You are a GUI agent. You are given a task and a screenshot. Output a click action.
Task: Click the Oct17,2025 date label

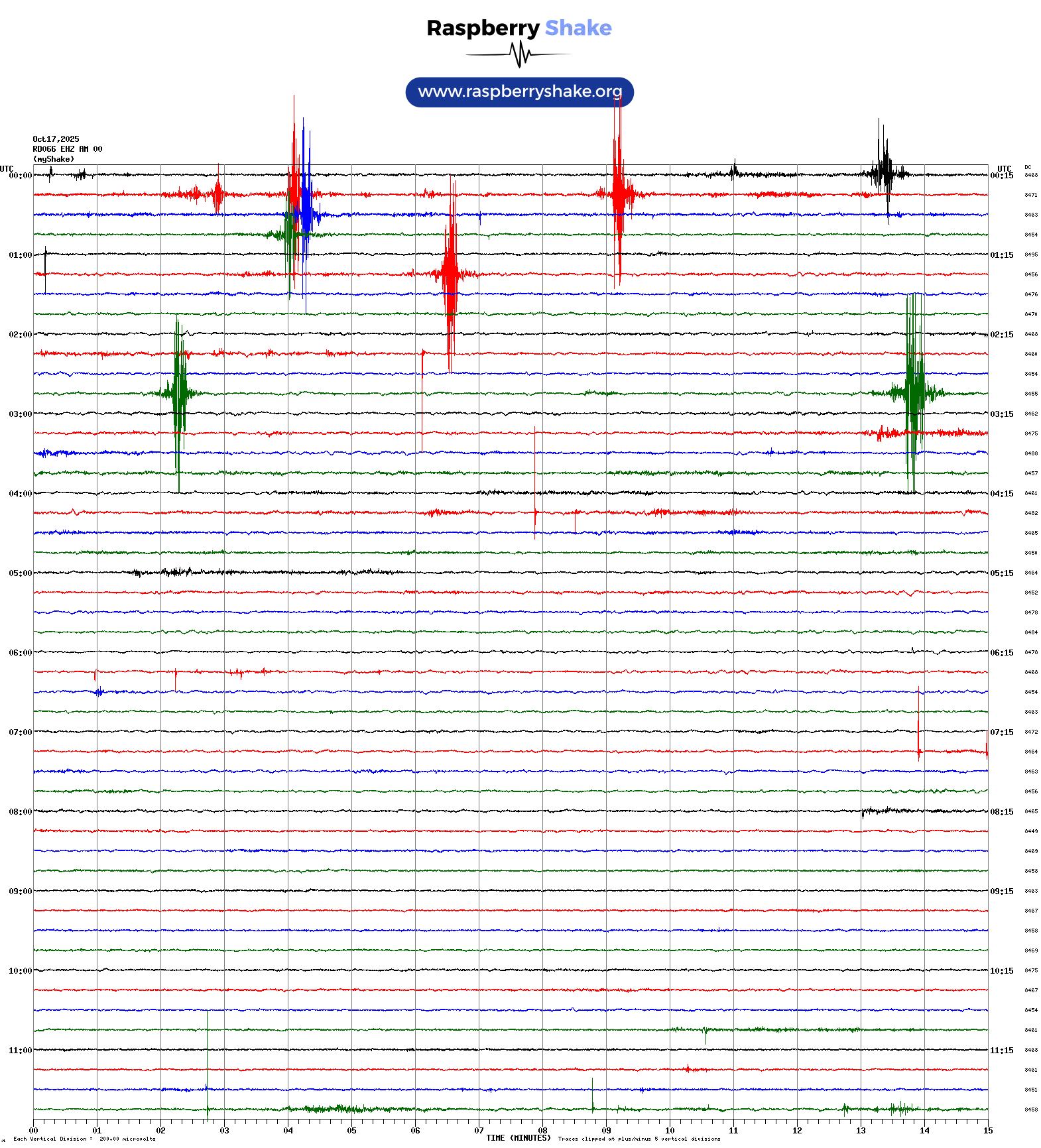[56, 139]
